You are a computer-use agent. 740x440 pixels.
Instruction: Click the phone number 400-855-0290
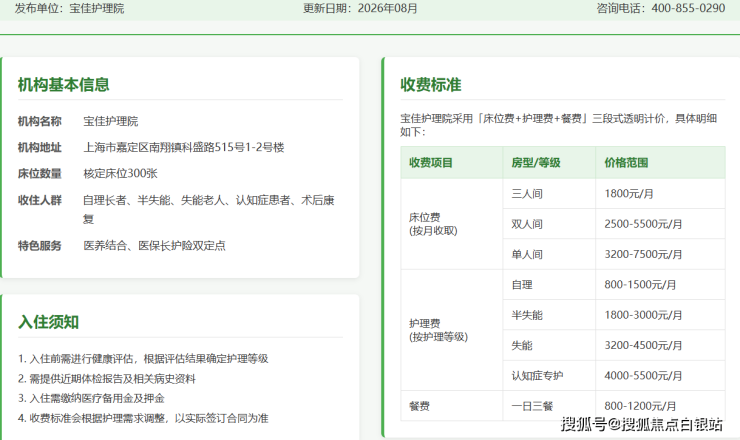688,8
